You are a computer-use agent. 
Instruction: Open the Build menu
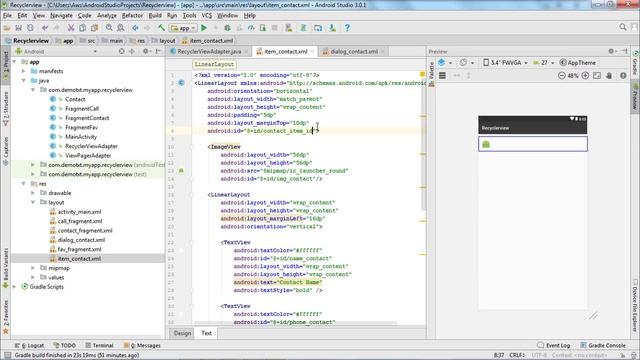pyautogui.click(x=155, y=16)
